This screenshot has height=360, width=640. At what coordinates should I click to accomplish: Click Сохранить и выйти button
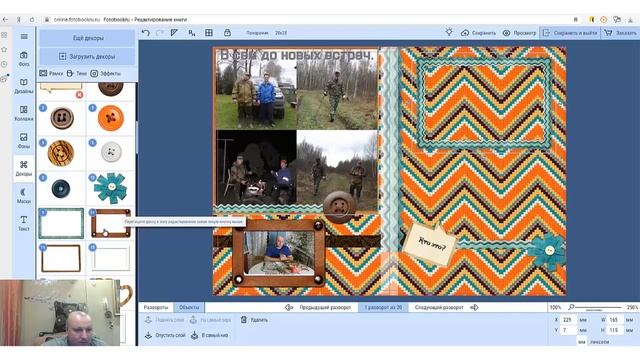point(570,33)
